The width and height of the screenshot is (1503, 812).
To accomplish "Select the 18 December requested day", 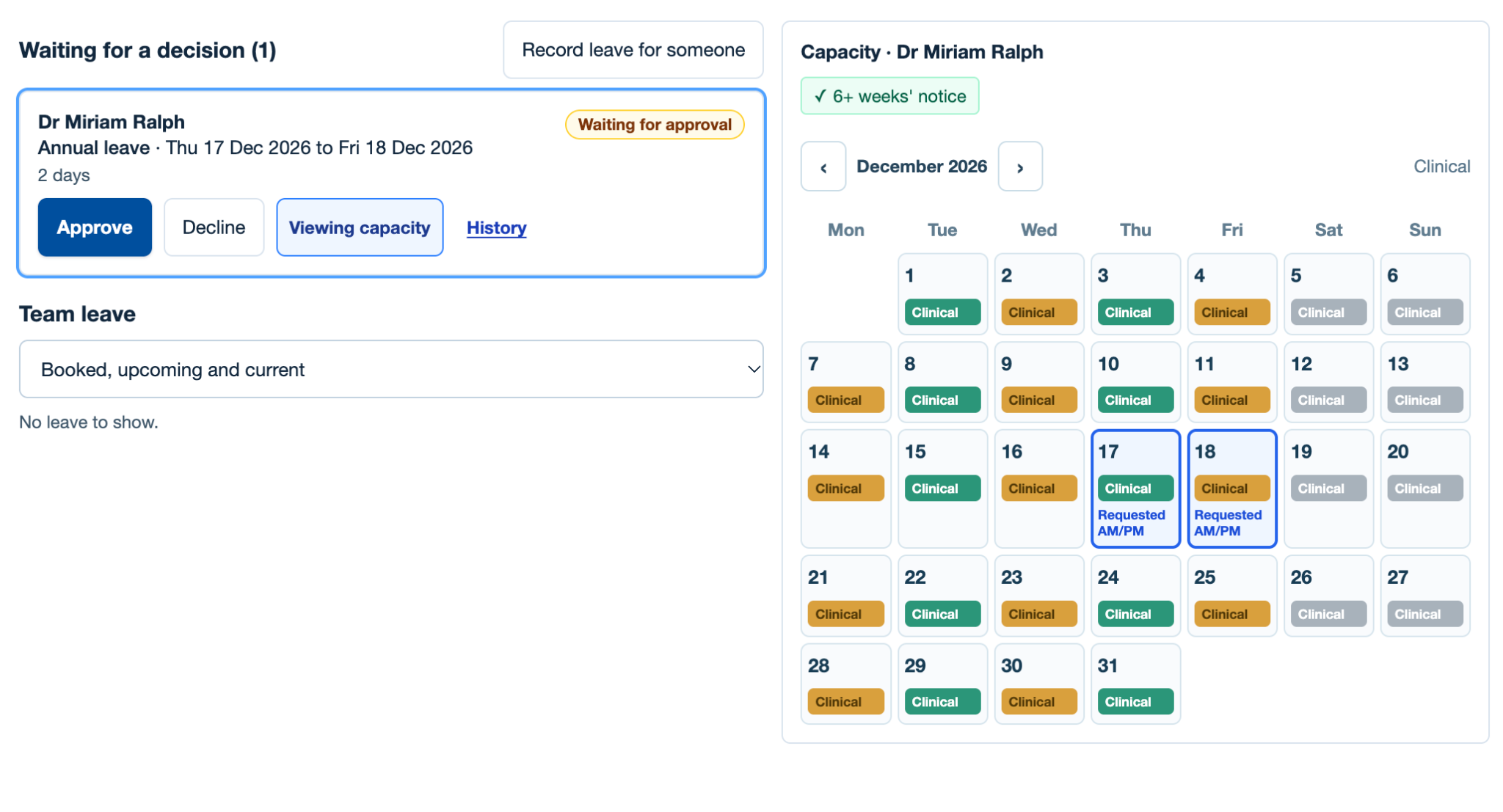I will pyautogui.click(x=1232, y=489).
